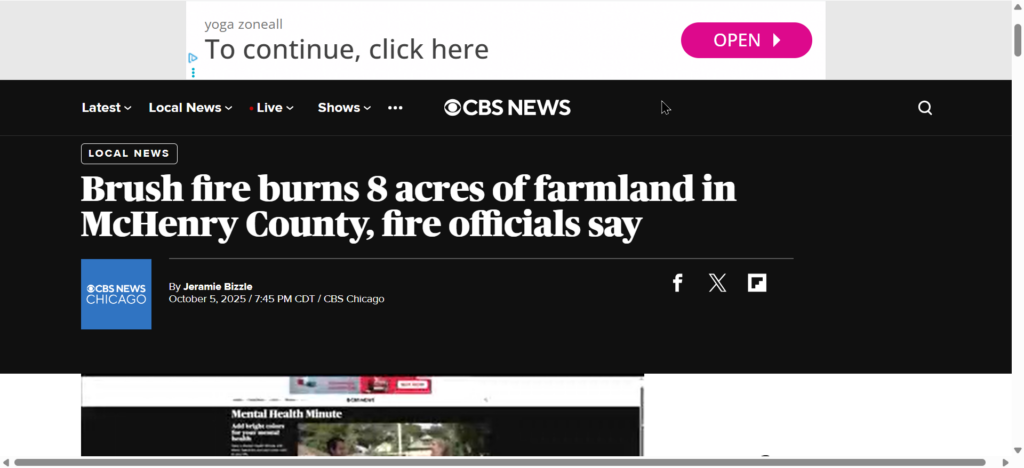Screen dimensions: 1024x468
Task: Click the CBS News Chicago logo tile
Action: click(x=116, y=294)
